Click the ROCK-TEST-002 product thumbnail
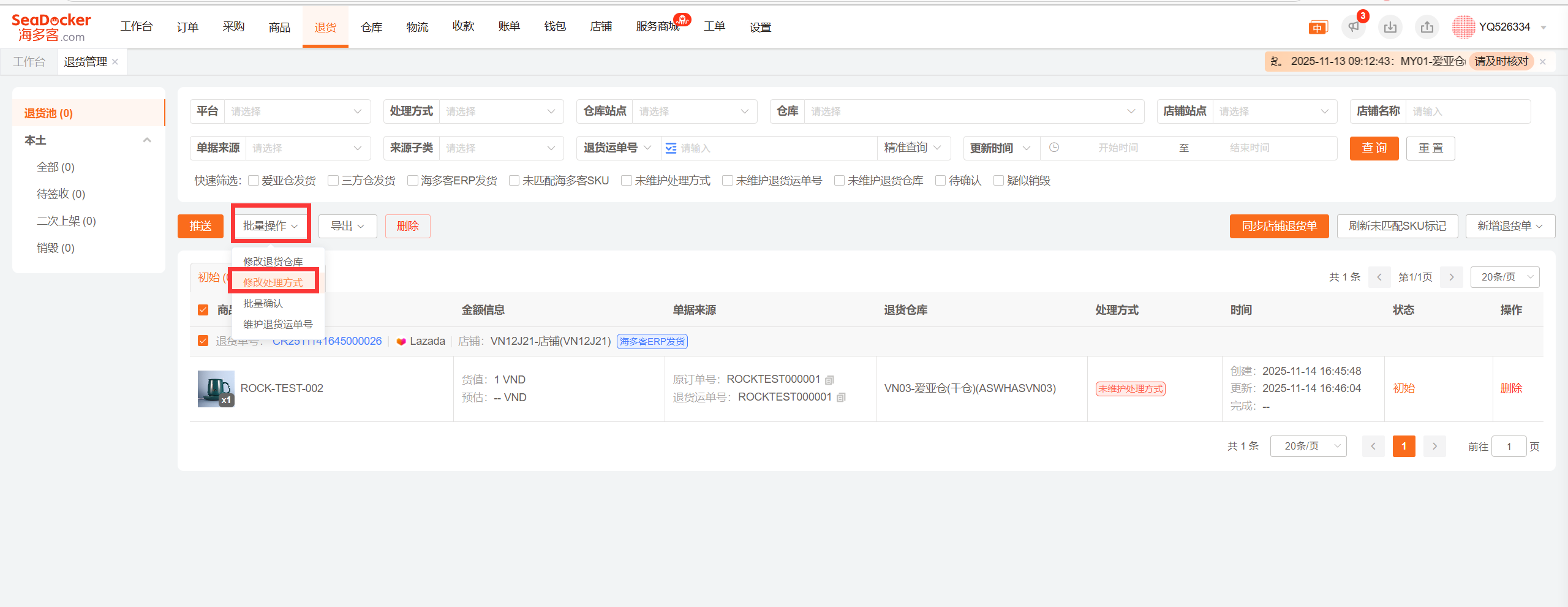This screenshot has width=1568, height=607. click(x=216, y=388)
